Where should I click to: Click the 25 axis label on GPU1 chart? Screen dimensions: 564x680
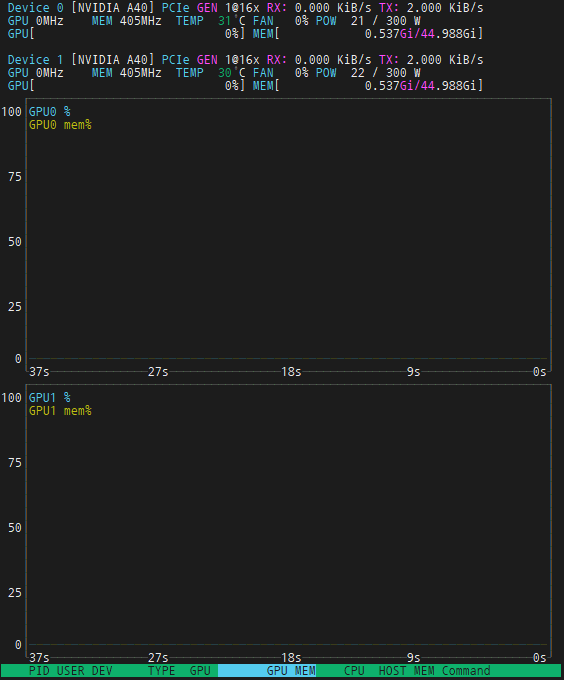(15, 593)
